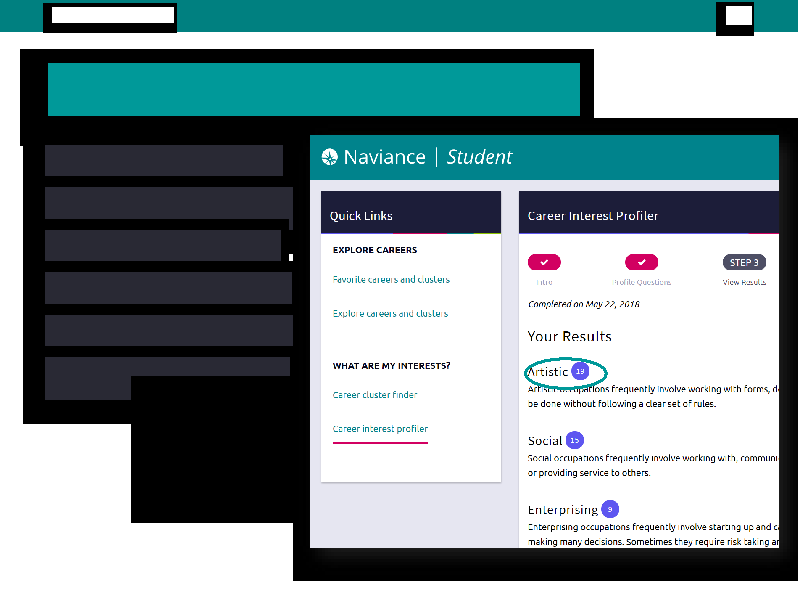The height and width of the screenshot is (600, 800).
Task: Click the Enterprising result heading
Action: tap(563, 510)
